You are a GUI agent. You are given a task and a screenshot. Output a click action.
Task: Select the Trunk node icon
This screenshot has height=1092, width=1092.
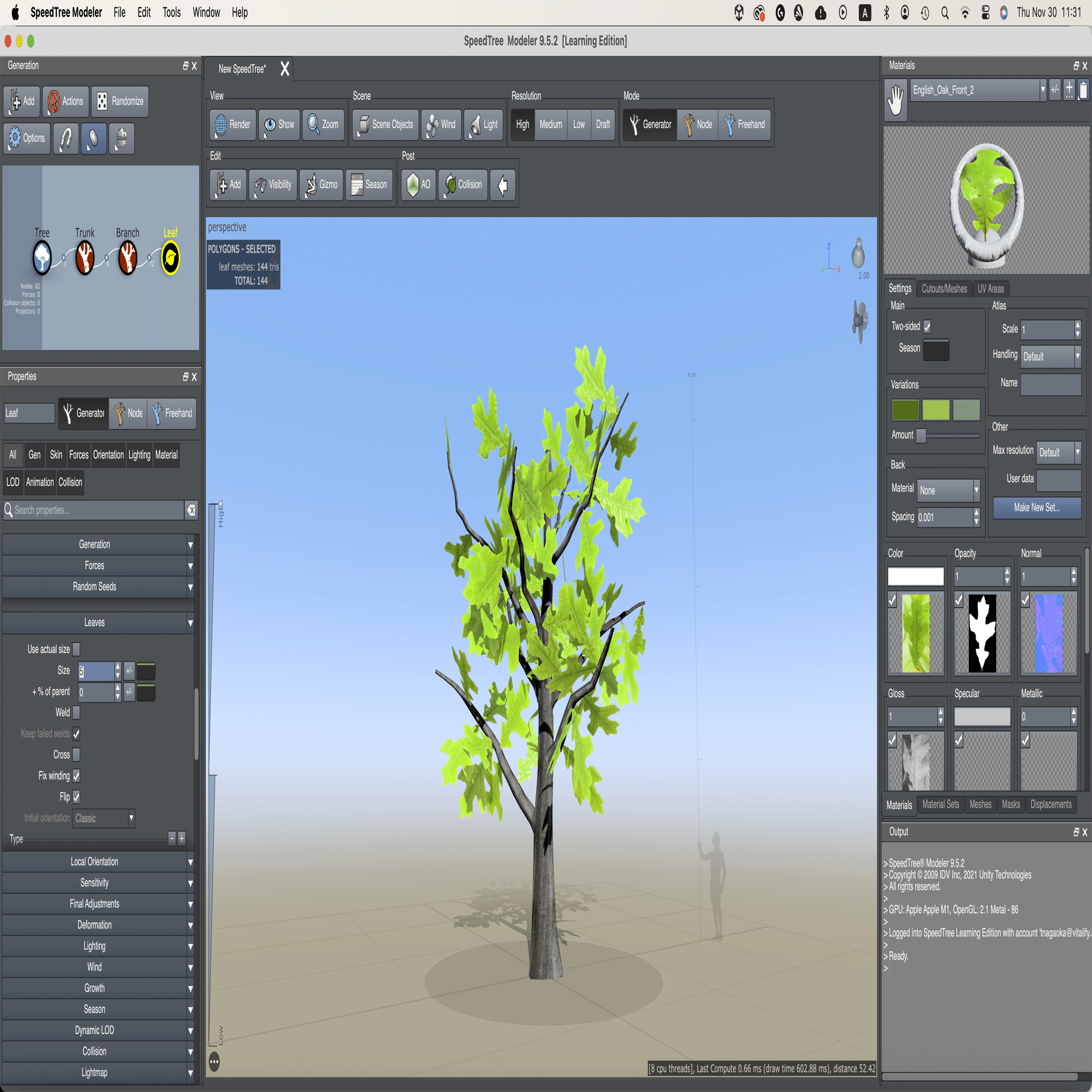(85, 258)
